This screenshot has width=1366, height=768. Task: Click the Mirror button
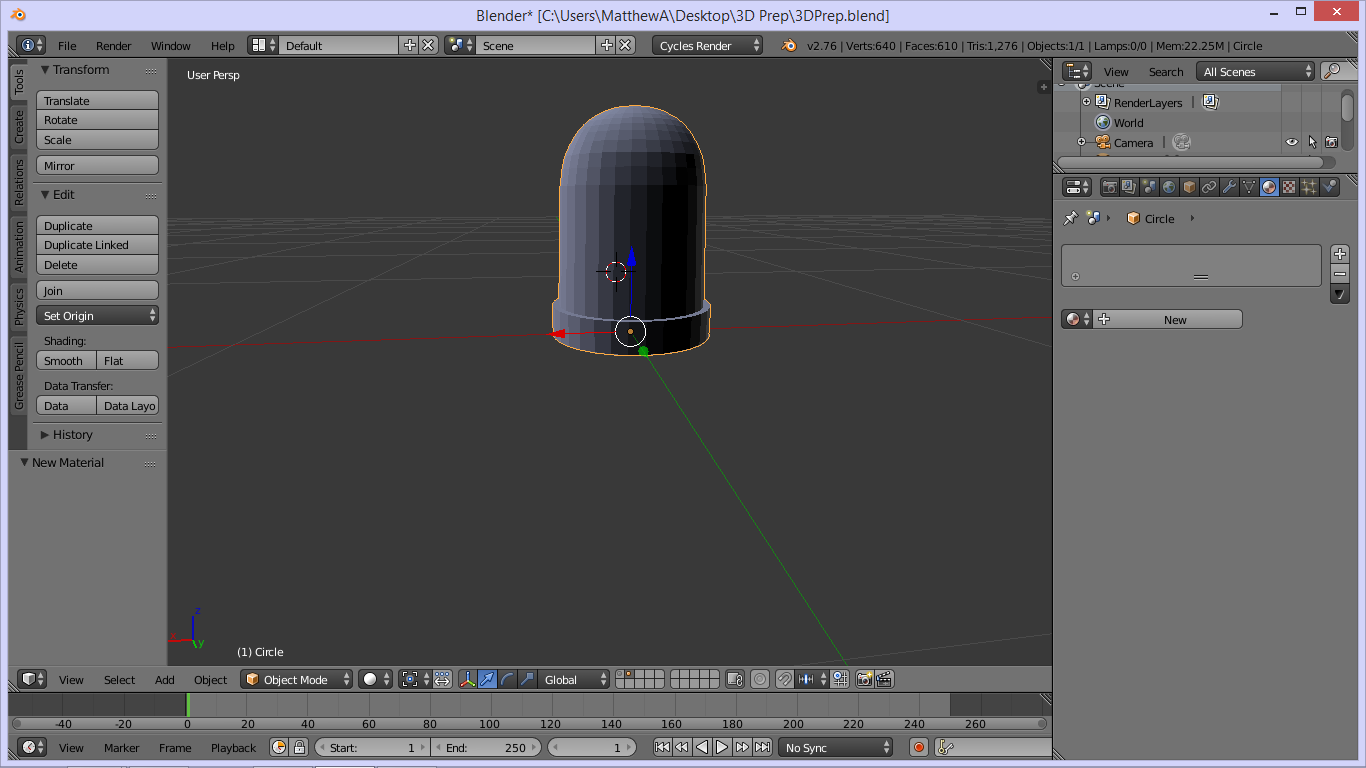pyautogui.click(x=98, y=165)
